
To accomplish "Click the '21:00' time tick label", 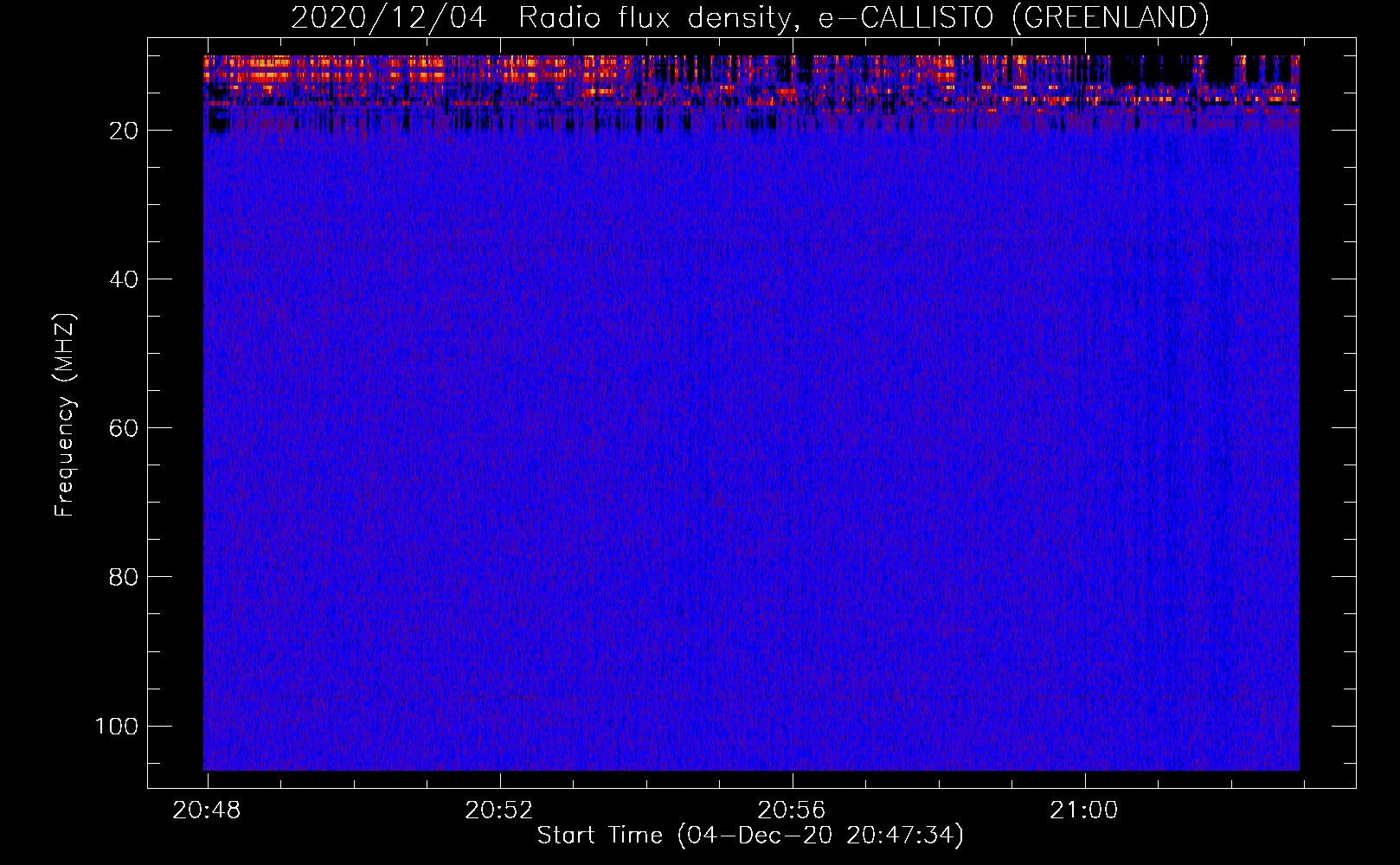I will coord(1084,811).
